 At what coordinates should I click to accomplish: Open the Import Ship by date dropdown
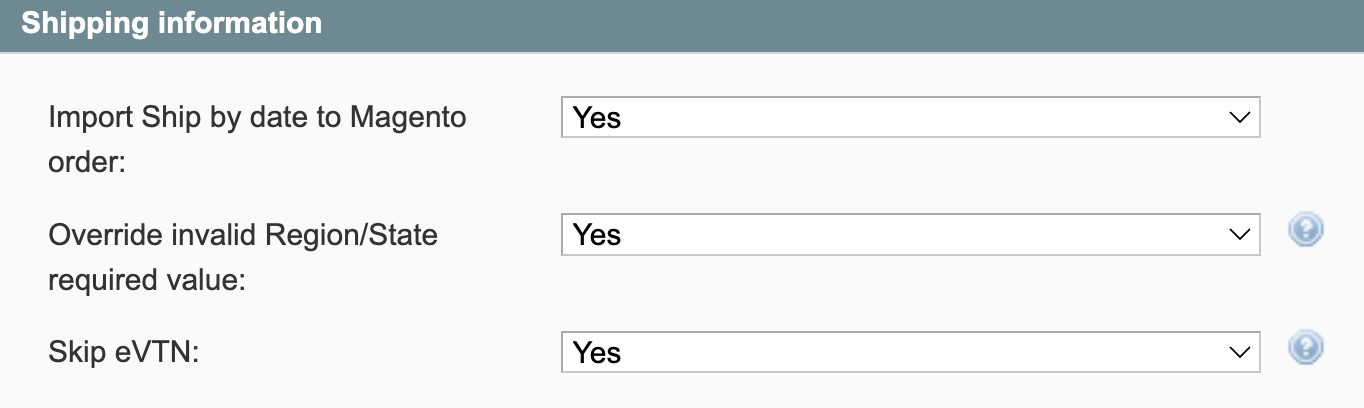tap(910, 117)
